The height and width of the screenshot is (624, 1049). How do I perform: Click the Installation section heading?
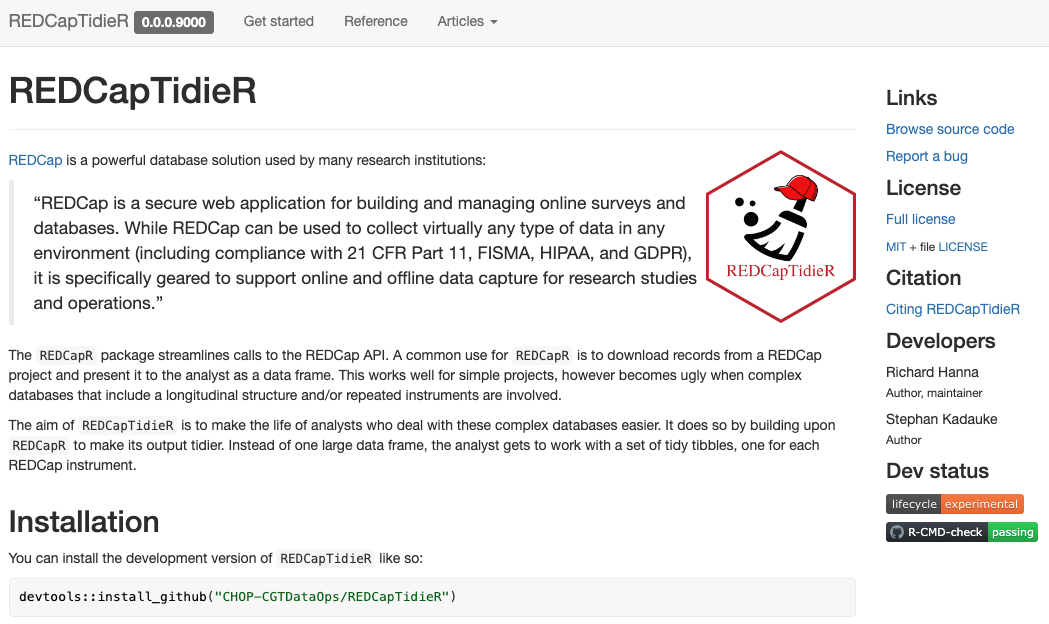(x=84, y=522)
